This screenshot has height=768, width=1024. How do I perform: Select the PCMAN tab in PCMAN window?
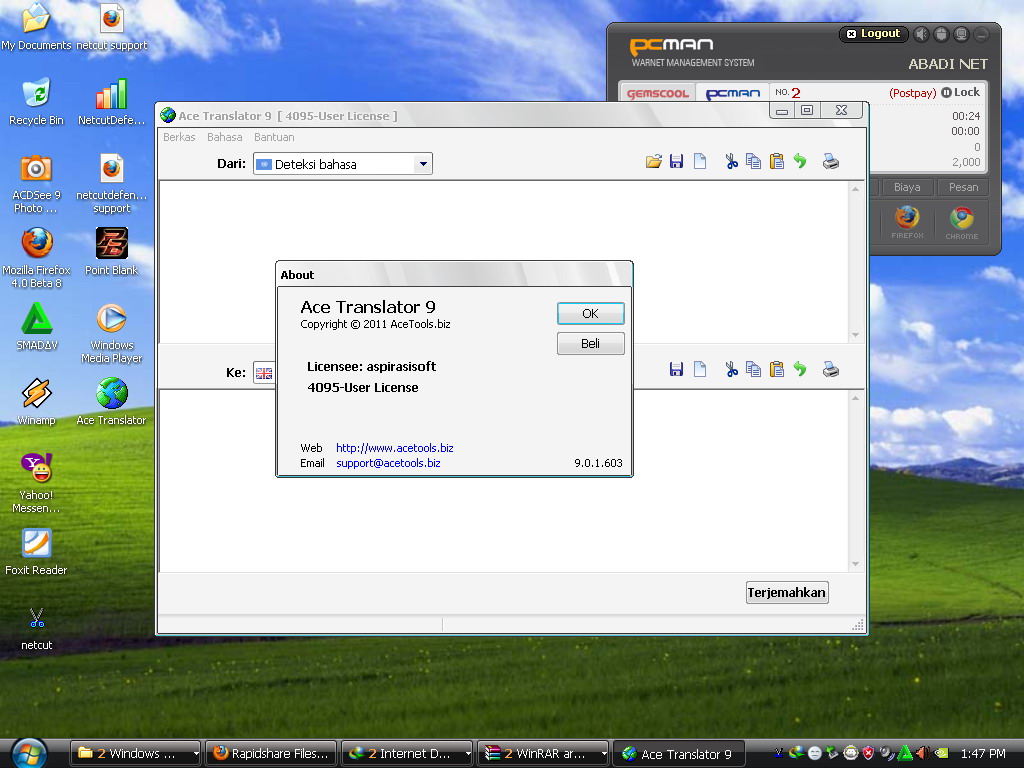[x=733, y=93]
